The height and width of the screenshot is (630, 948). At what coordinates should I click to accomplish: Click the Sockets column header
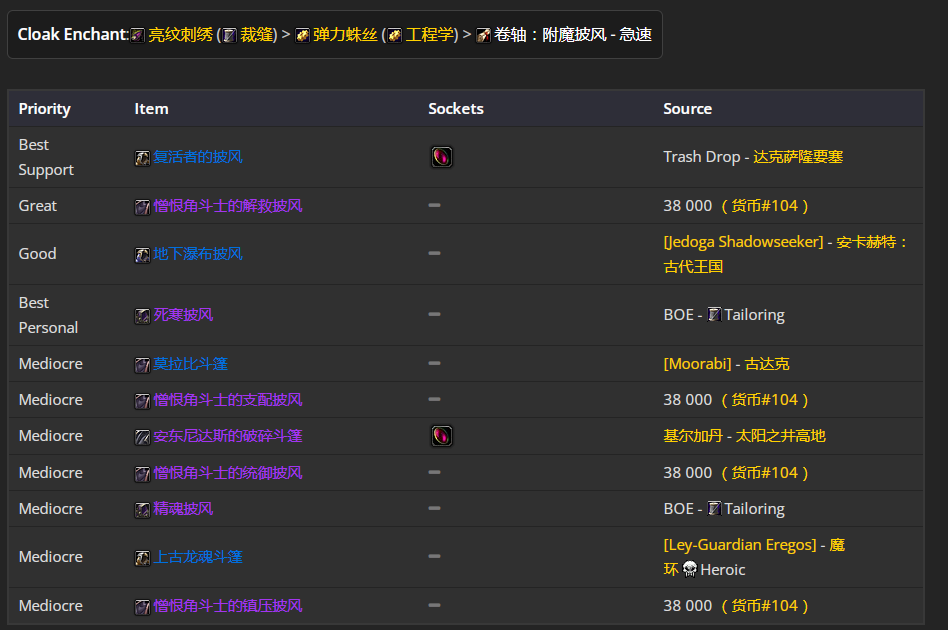click(x=456, y=109)
